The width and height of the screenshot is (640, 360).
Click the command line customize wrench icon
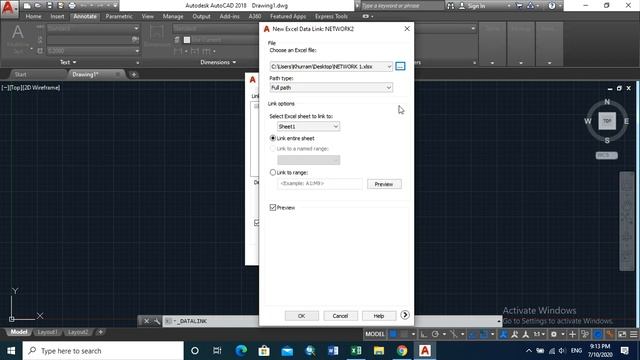[x=157, y=321]
